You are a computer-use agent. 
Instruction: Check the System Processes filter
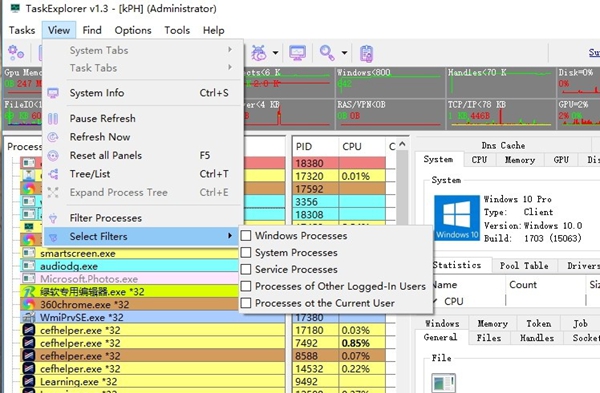click(x=246, y=253)
